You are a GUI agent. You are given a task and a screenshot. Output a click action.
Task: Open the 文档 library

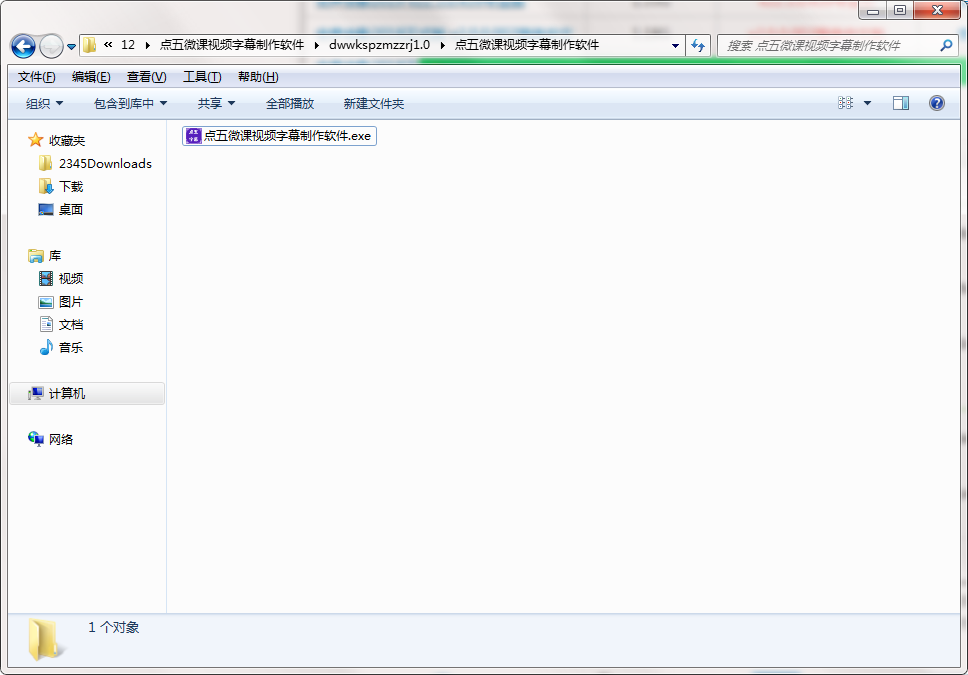(x=71, y=325)
